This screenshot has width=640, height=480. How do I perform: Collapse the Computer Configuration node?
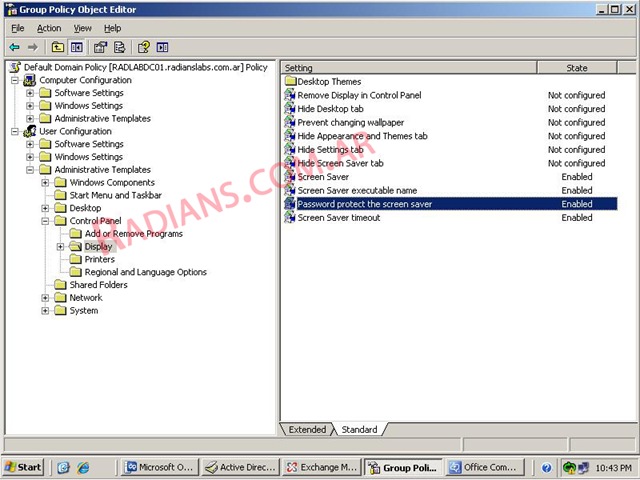15,80
